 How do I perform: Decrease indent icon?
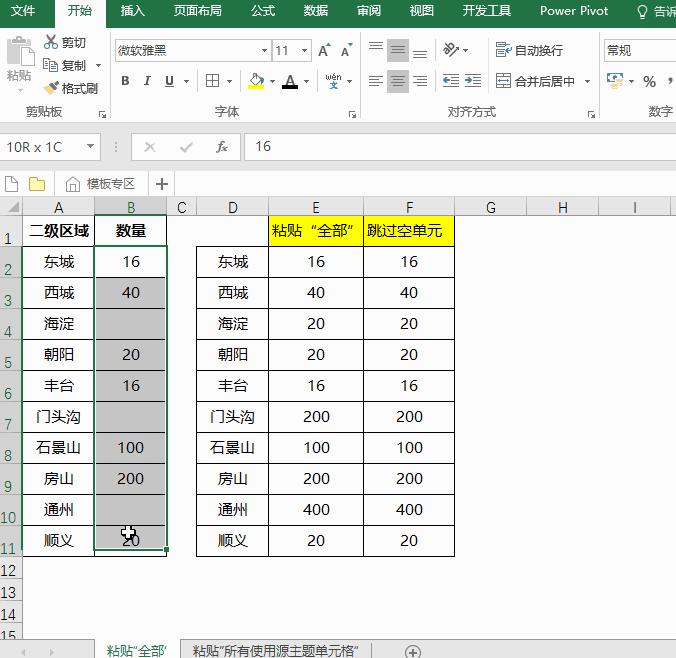point(451,81)
